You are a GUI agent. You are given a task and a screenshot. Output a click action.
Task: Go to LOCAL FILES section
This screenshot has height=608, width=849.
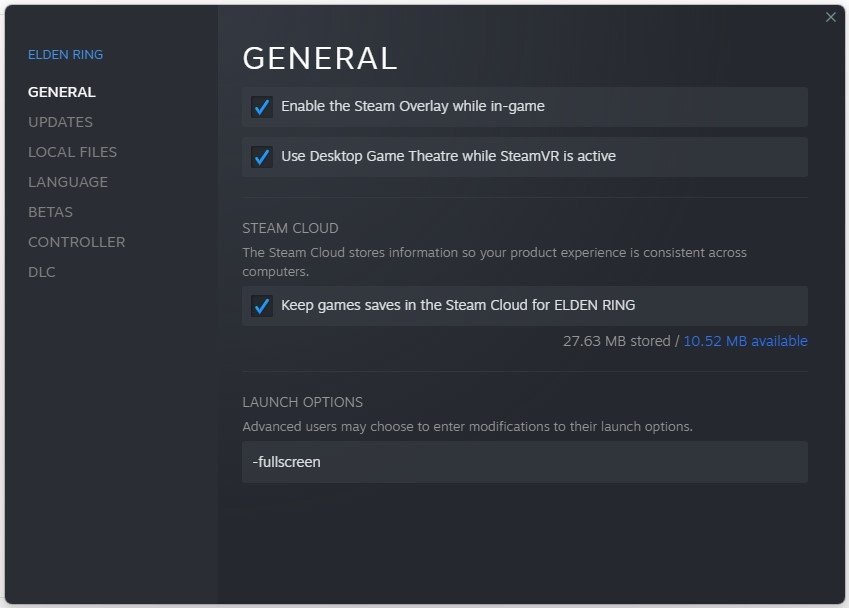(x=72, y=152)
